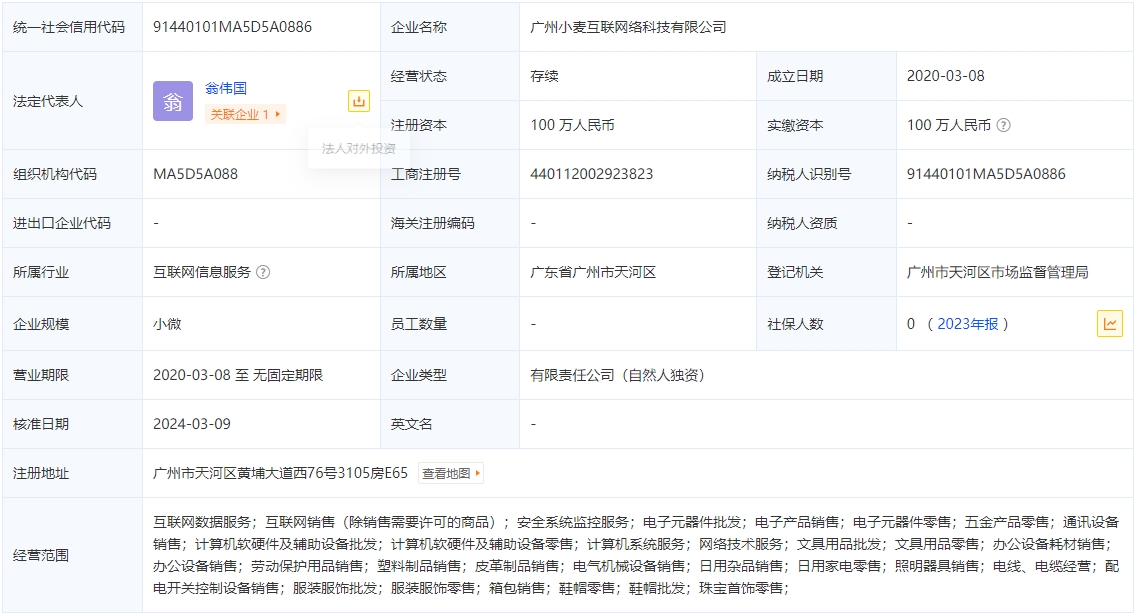Click the 法人对外投资 tooltip popup
This screenshot has width=1136, height=613.
coord(358,148)
